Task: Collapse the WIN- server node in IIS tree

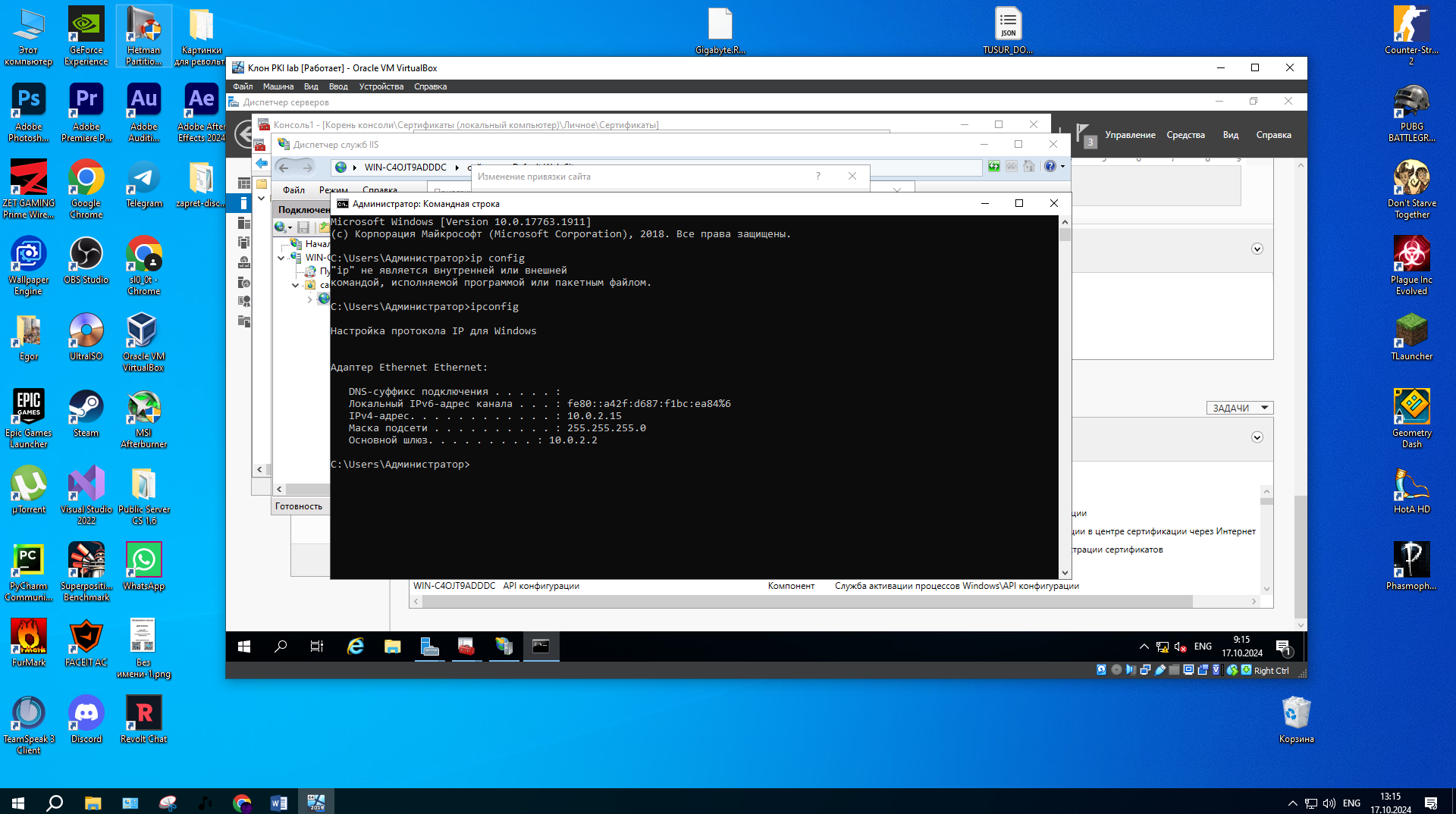Action: (x=281, y=258)
